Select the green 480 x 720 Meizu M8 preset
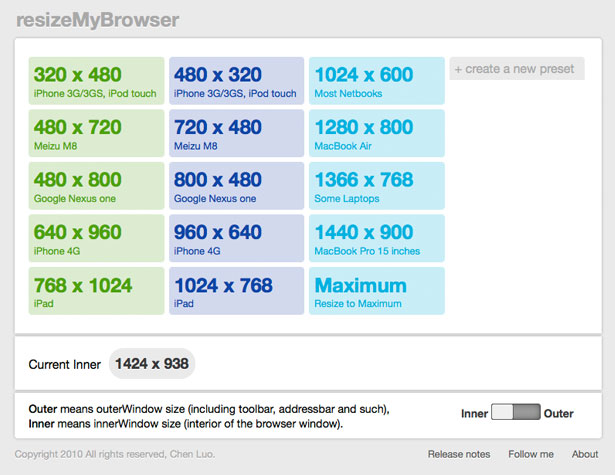Screen dimensions: 615x475 96,133
